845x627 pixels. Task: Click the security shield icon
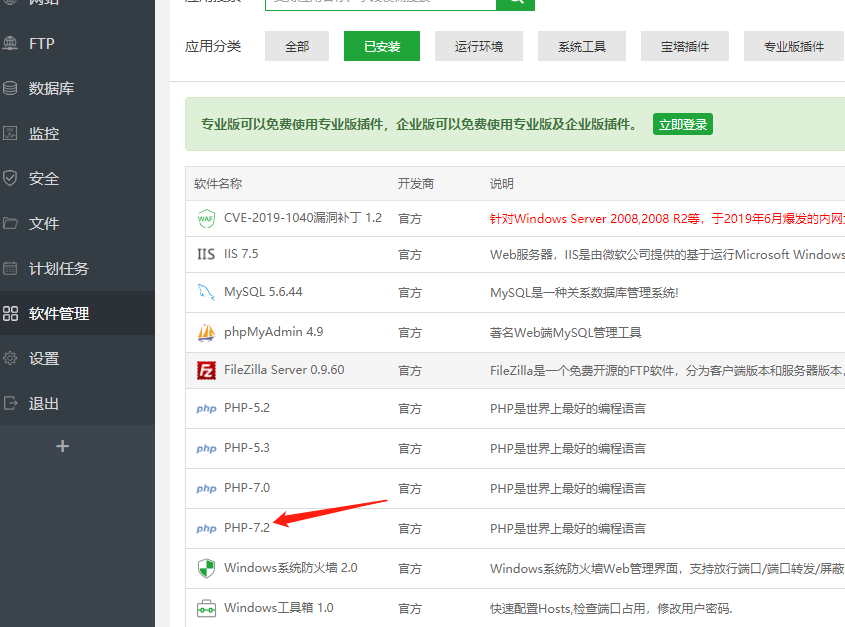[10, 178]
